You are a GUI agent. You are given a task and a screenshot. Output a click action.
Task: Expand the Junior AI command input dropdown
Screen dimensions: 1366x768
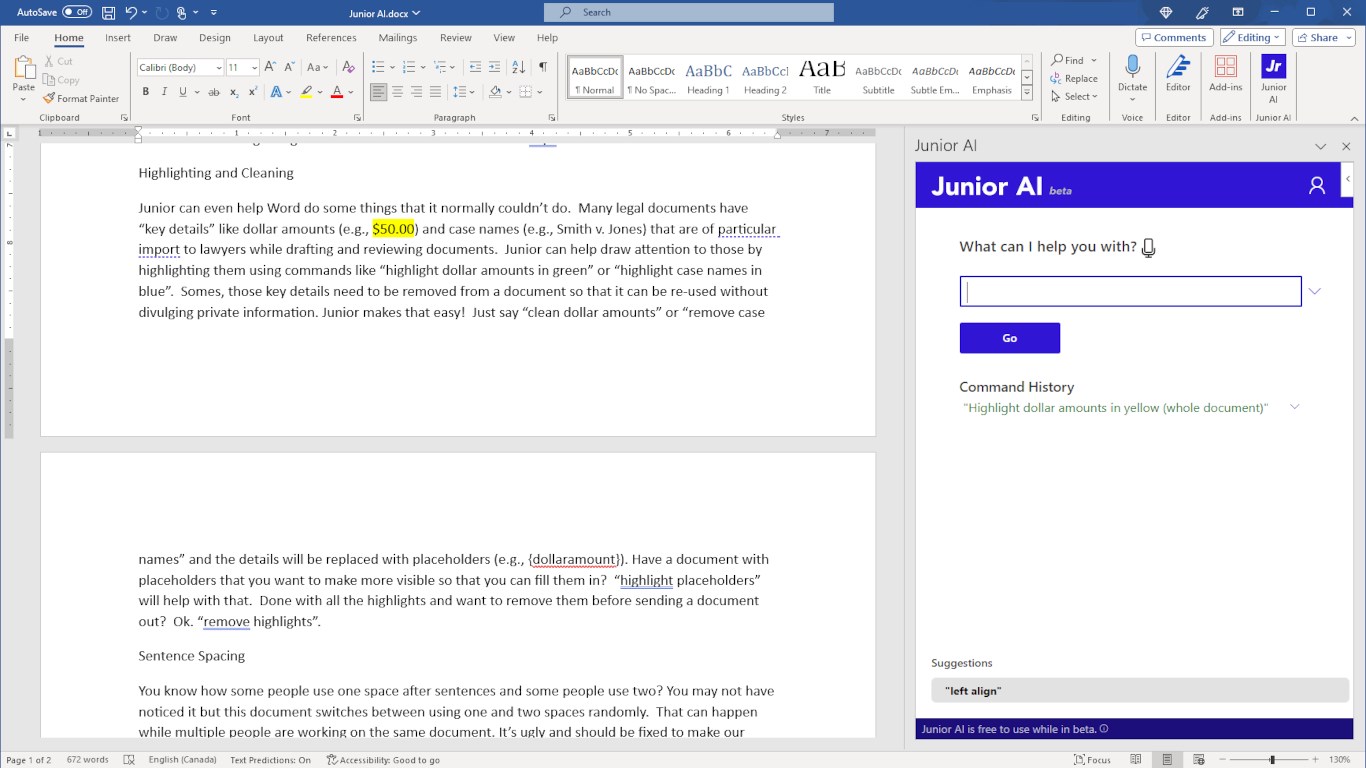tap(1315, 291)
